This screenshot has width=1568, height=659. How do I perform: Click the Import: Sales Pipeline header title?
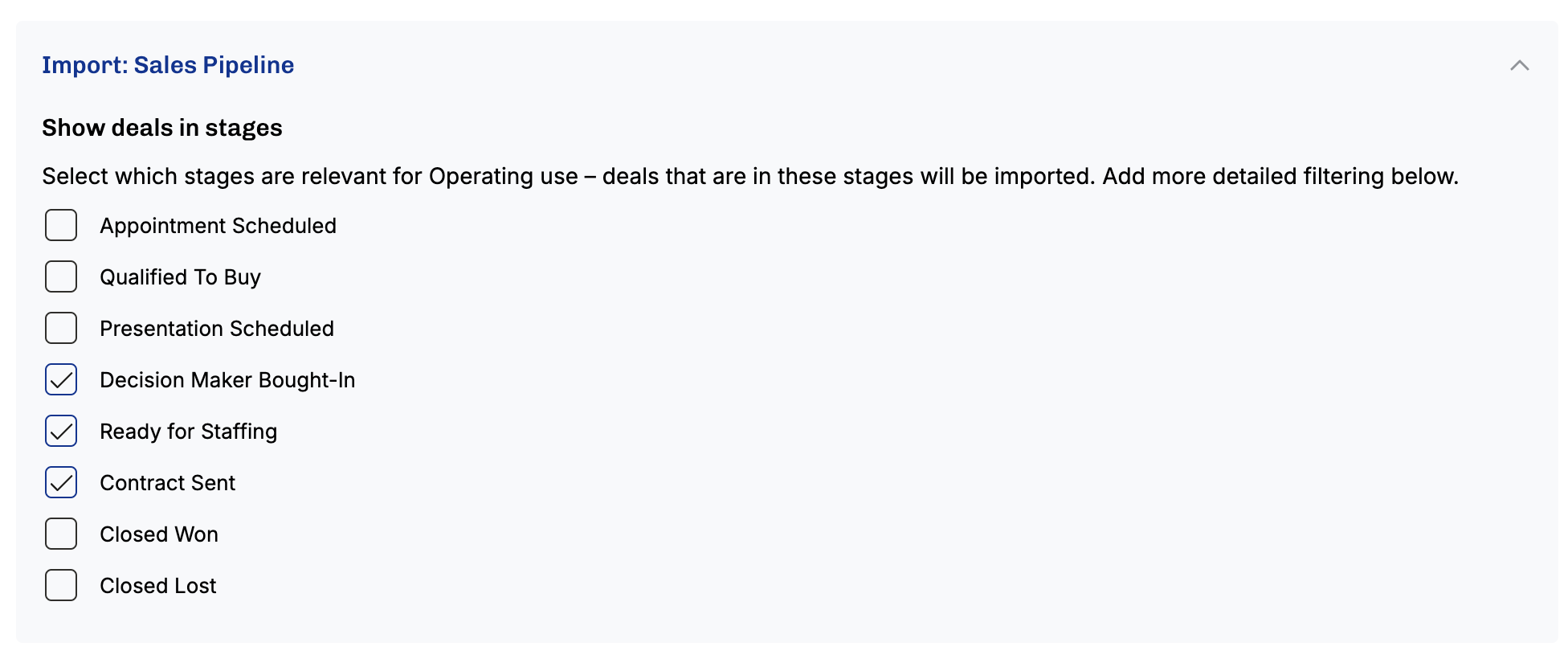point(168,65)
